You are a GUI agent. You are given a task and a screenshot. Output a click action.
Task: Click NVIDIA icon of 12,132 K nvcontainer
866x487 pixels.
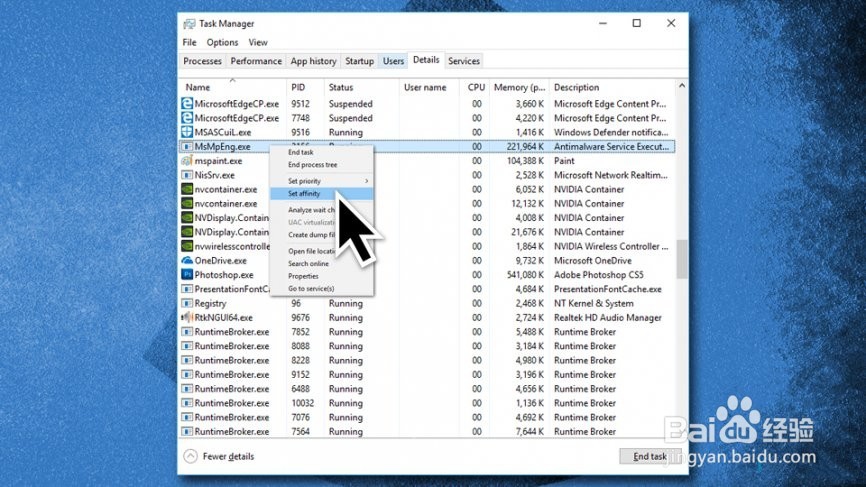click(x=187, y=203)
